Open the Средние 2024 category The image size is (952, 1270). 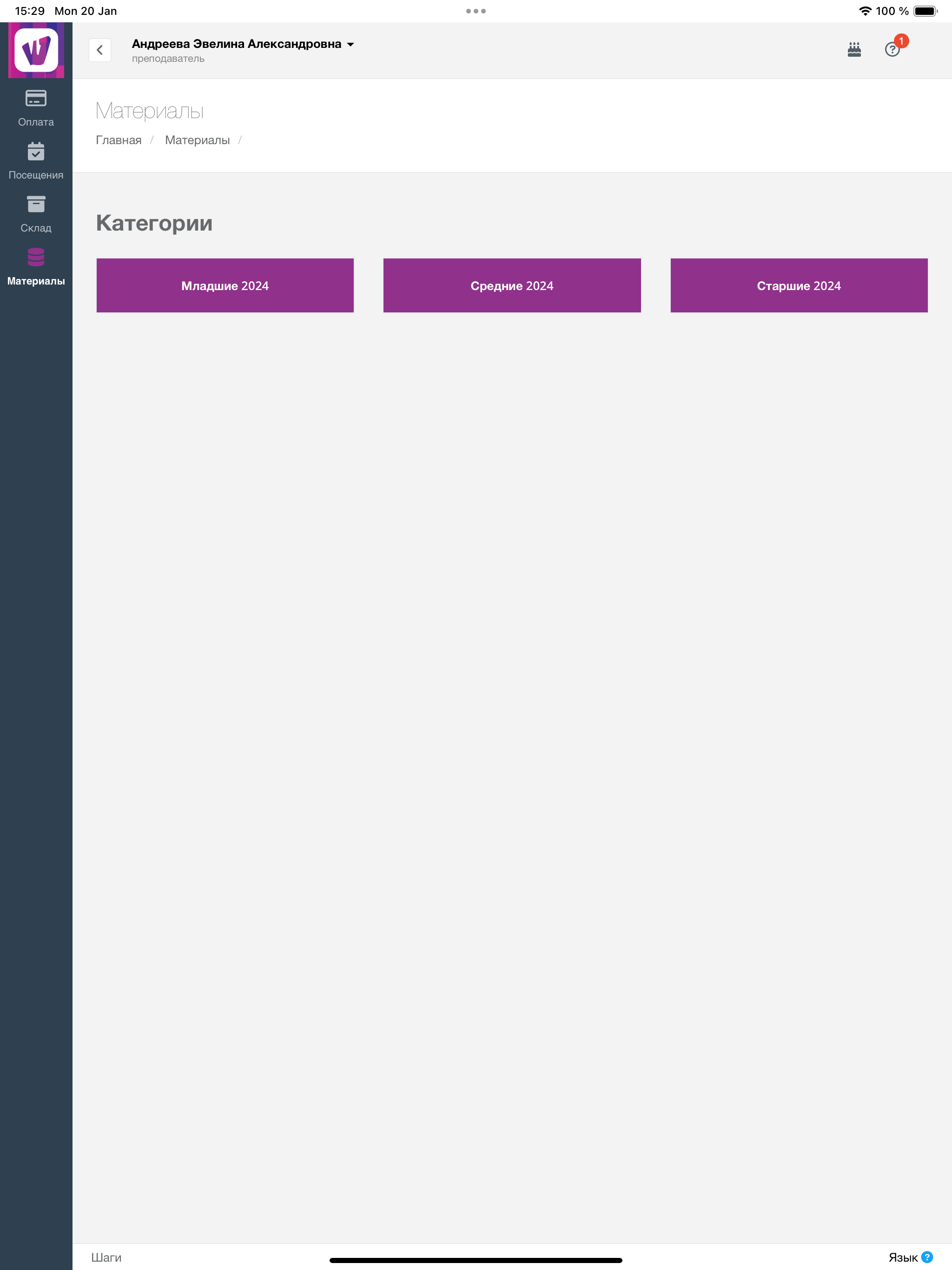click(512, 285)
